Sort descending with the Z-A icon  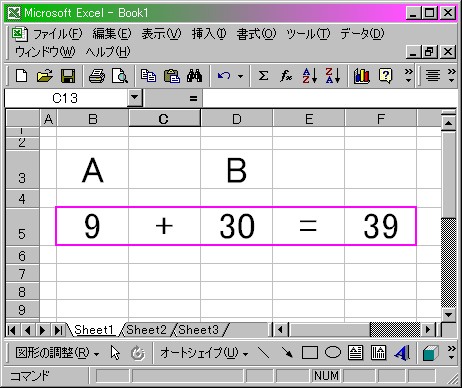point(333,76)
